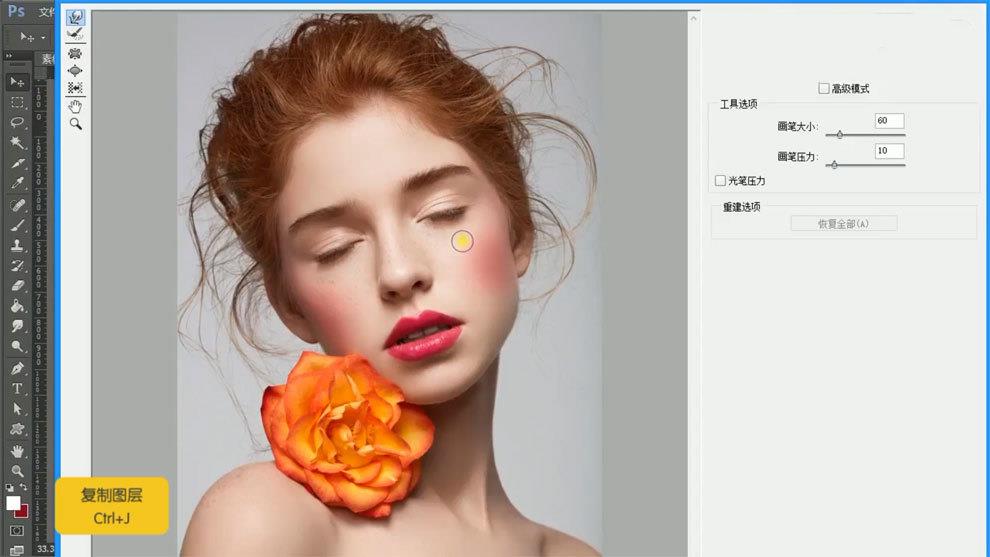
Task: Click the 恢复全部(A) restore all button
Action: point(843,223)
